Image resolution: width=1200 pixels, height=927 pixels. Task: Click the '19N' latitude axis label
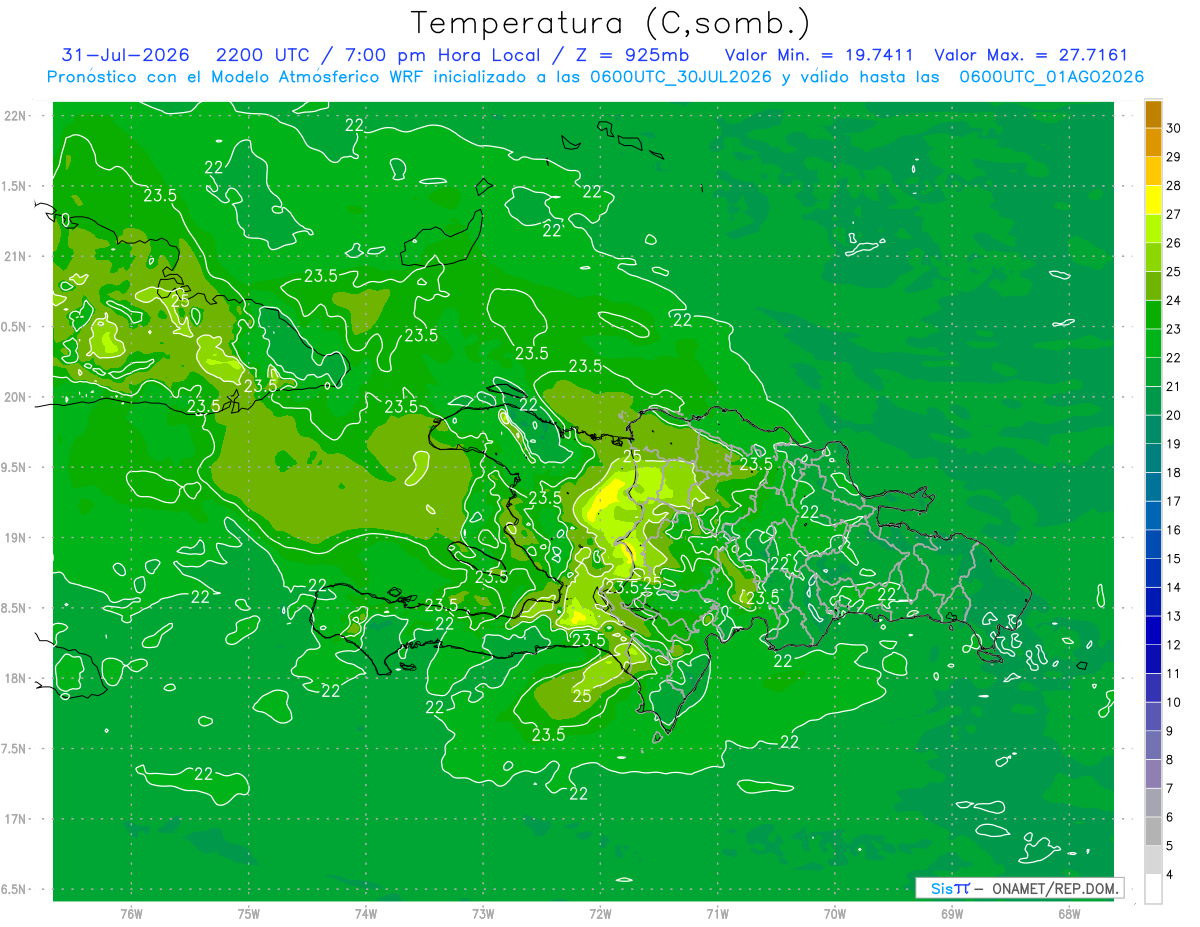(x=16, y=538)
